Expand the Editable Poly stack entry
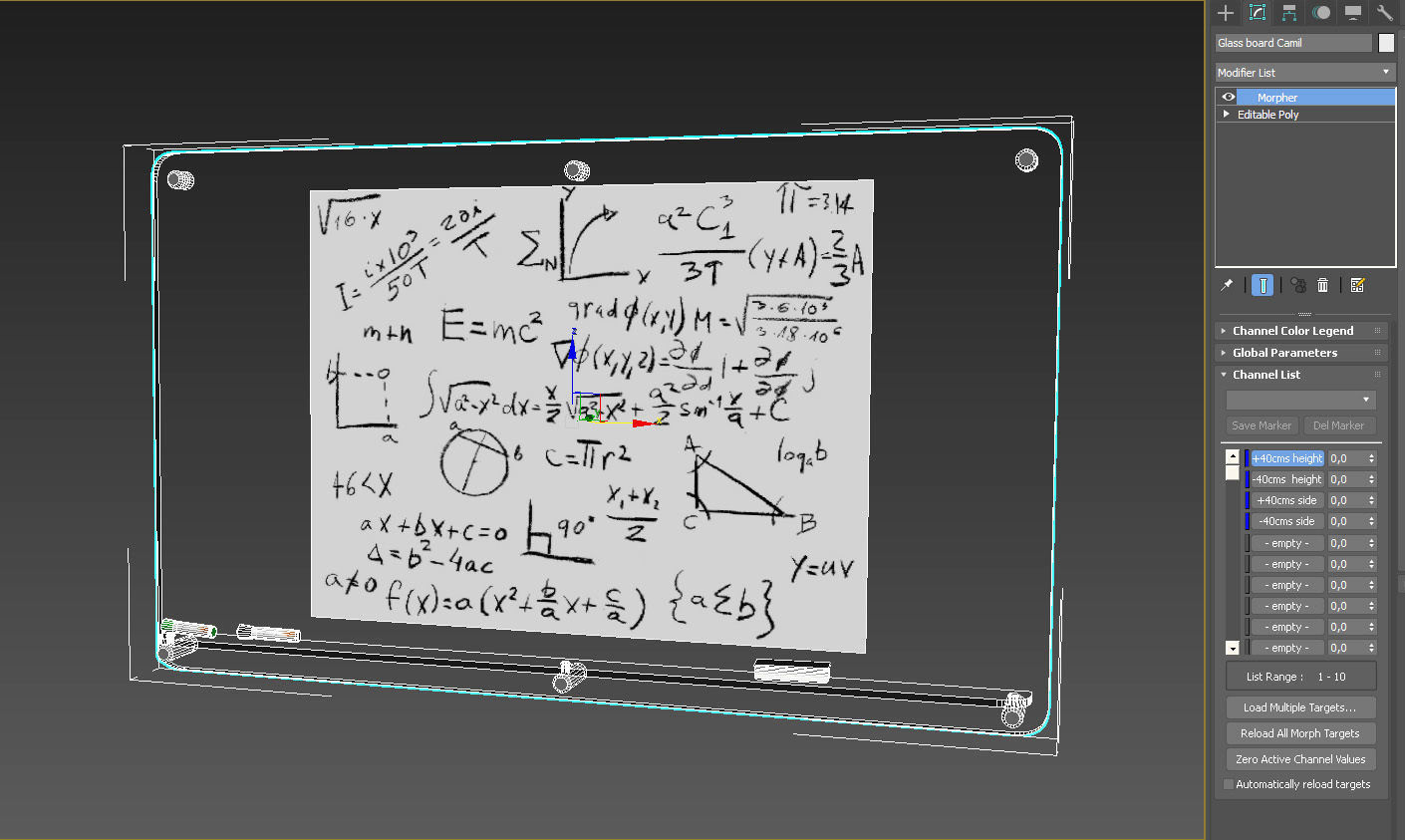Screen dimensions: 1405x840 coord(1227,114)
